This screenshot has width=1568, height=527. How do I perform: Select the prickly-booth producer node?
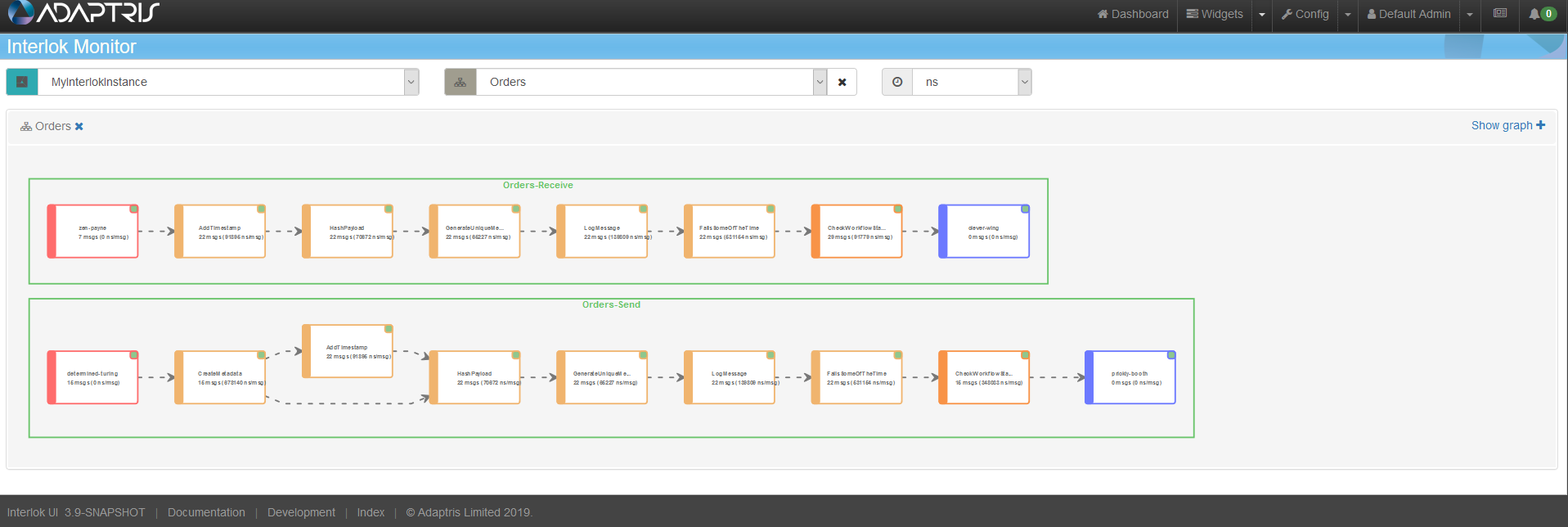click(x=1130, y=377)
